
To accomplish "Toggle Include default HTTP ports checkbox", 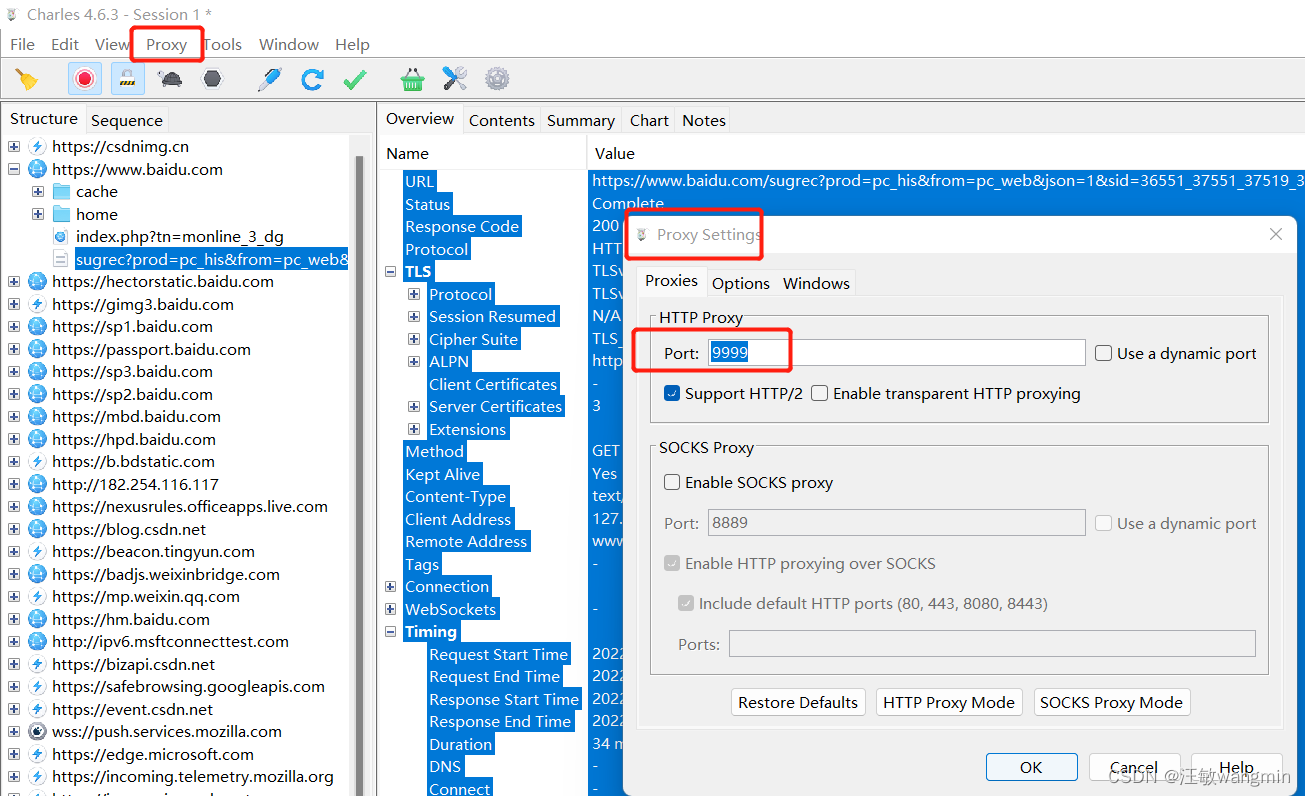I will [686, 603].
